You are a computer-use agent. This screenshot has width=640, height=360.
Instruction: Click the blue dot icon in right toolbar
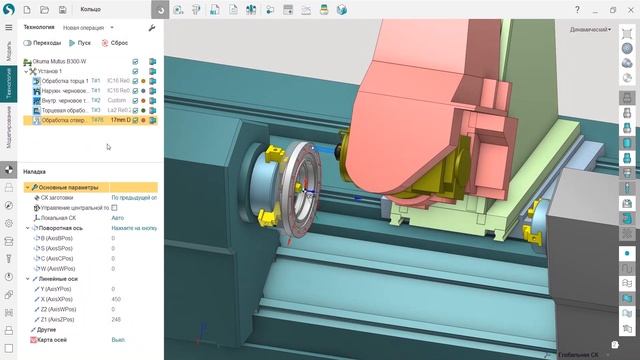627,253
